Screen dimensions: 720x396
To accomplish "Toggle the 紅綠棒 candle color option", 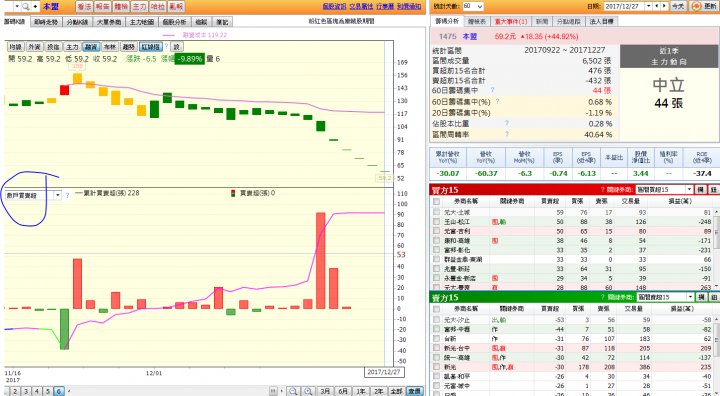I will point(151,47).
